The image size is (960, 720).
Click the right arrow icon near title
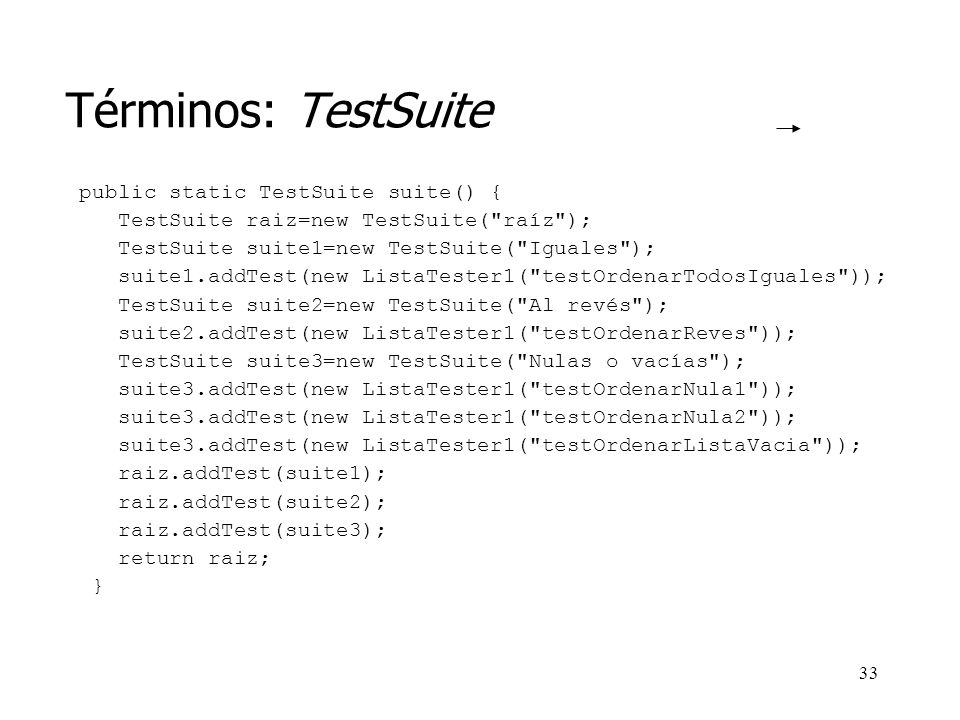(x=788, y=129)
